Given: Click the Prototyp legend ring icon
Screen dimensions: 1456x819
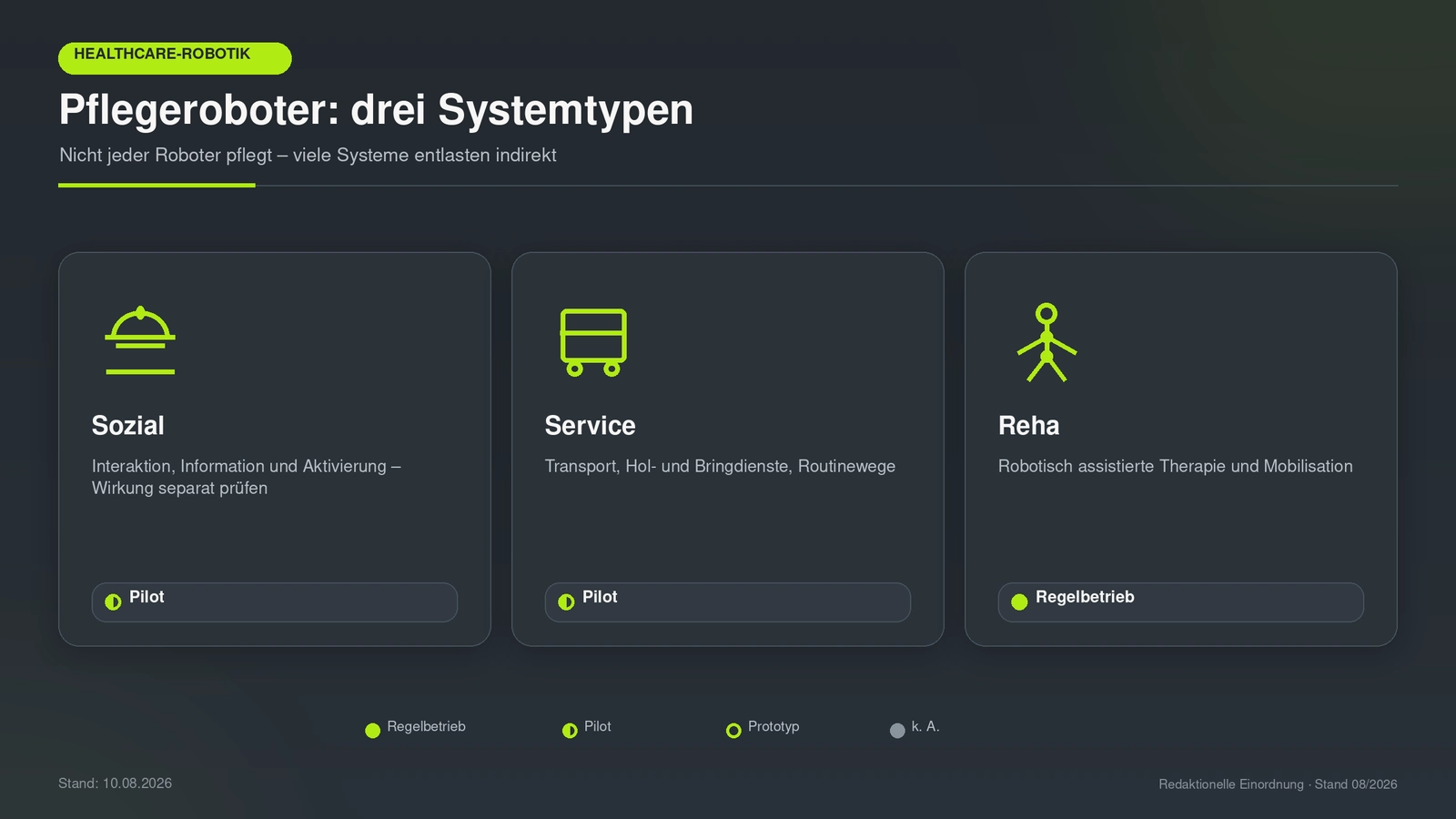Looking at the screenshot, I should (x=733, y=731).
